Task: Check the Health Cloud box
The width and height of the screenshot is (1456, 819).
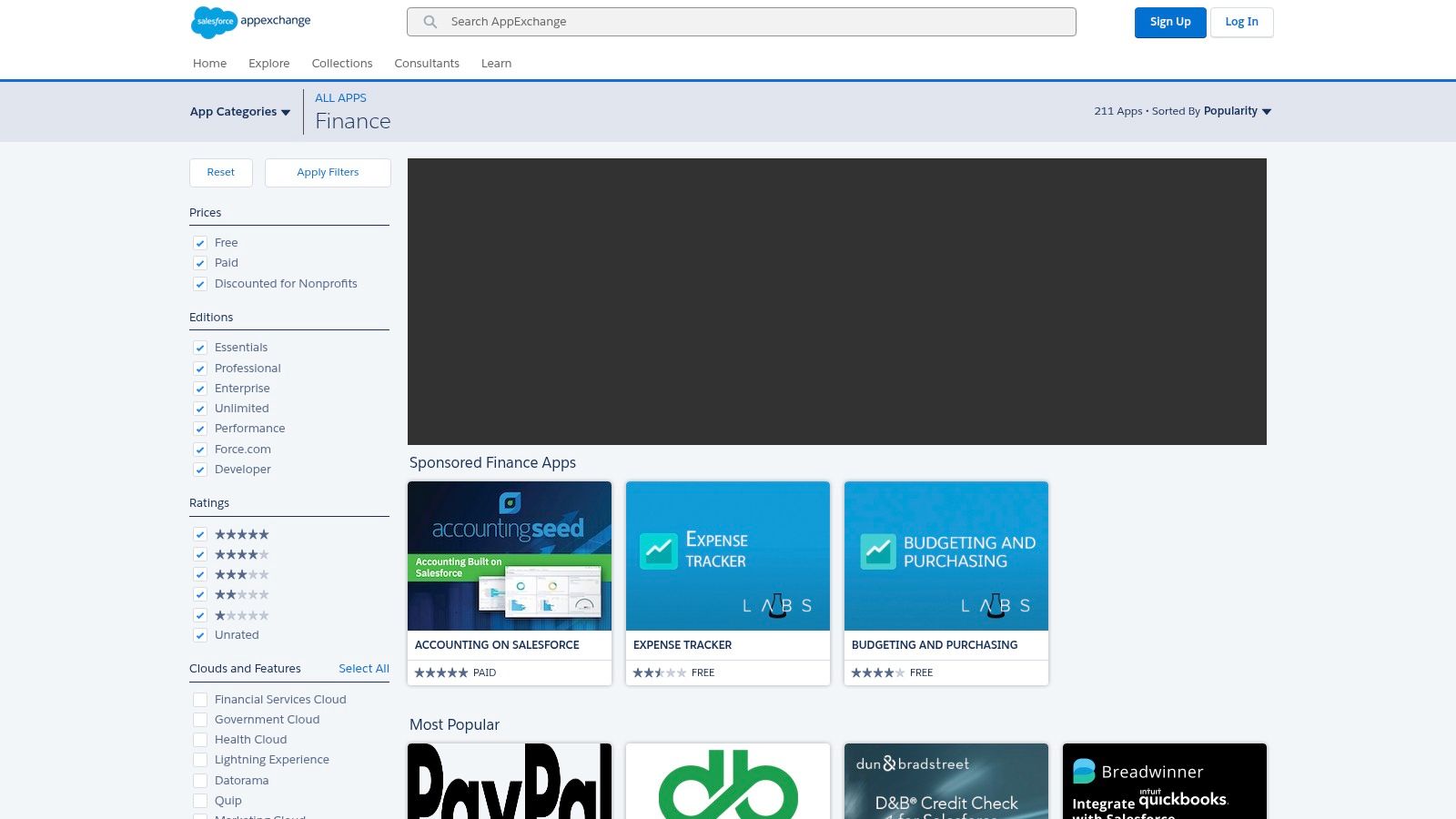Action: tap(200, 740)
